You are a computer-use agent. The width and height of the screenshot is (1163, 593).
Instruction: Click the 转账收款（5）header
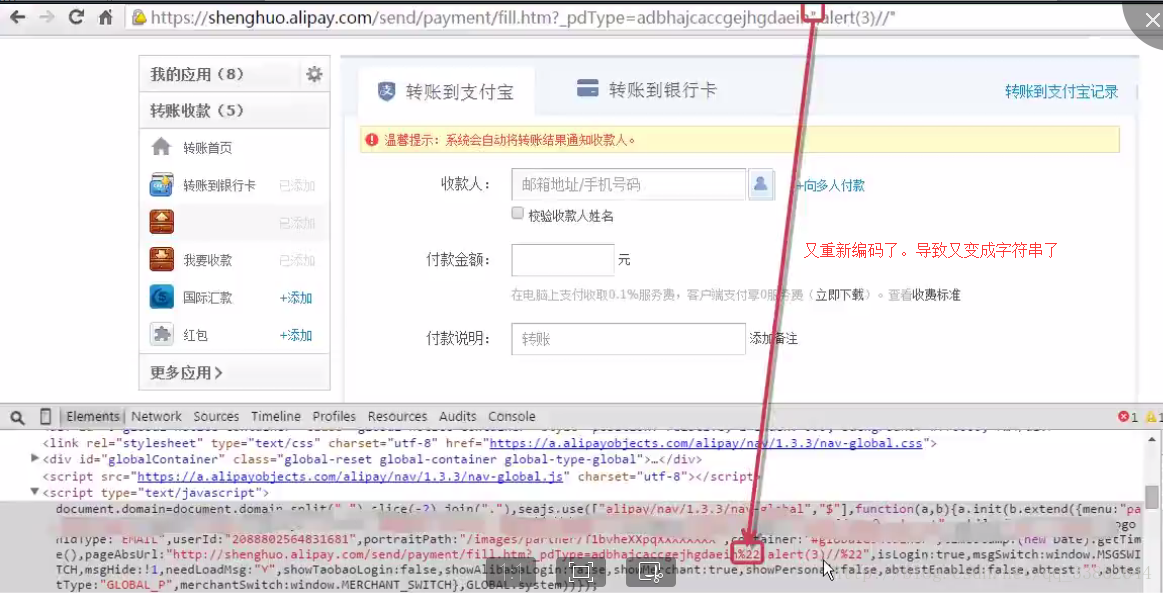pyautogui.click(x=197, y=110)
